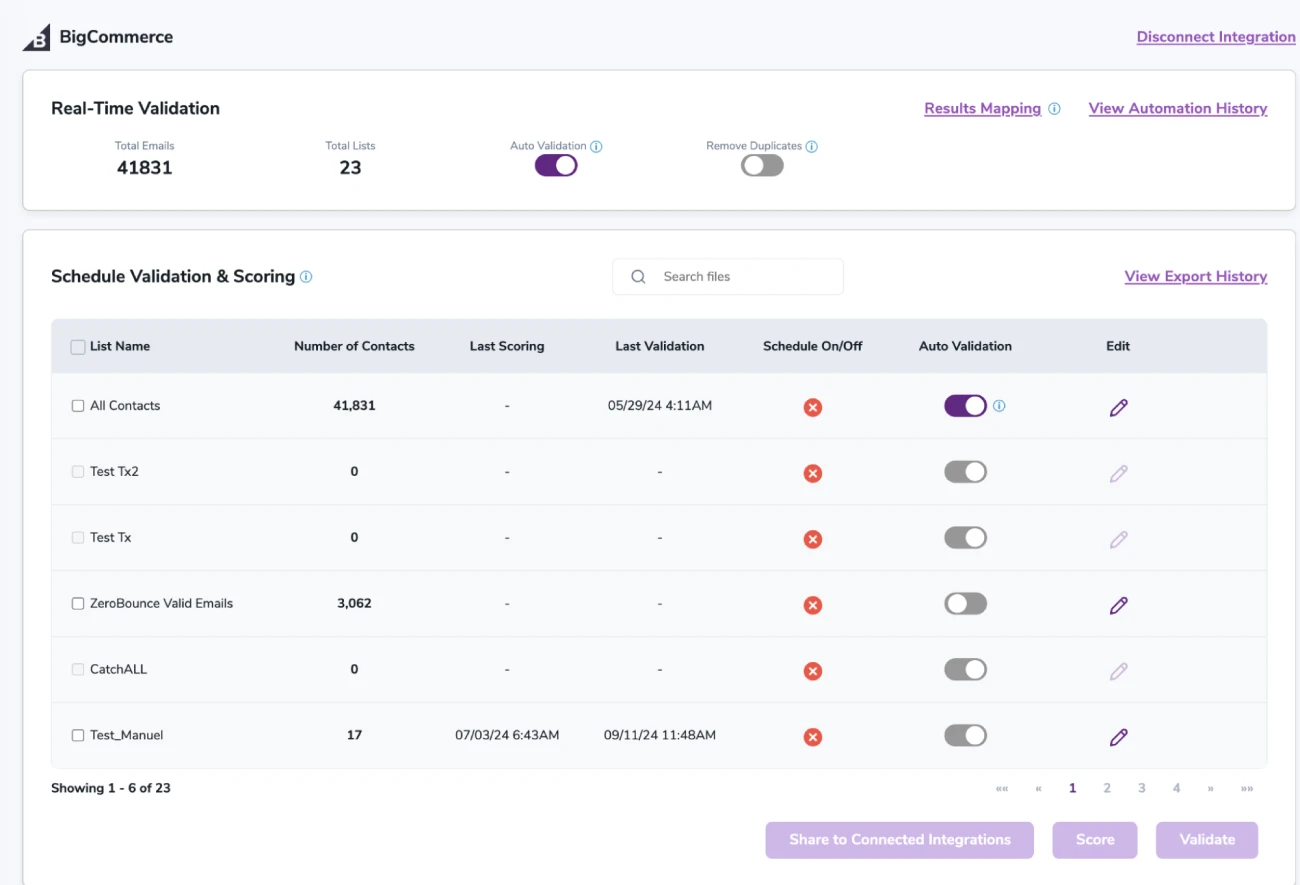Open View Export History
Viewport: 1300px width, 885px height.
pyautogui.click(x=1196, y=276)
